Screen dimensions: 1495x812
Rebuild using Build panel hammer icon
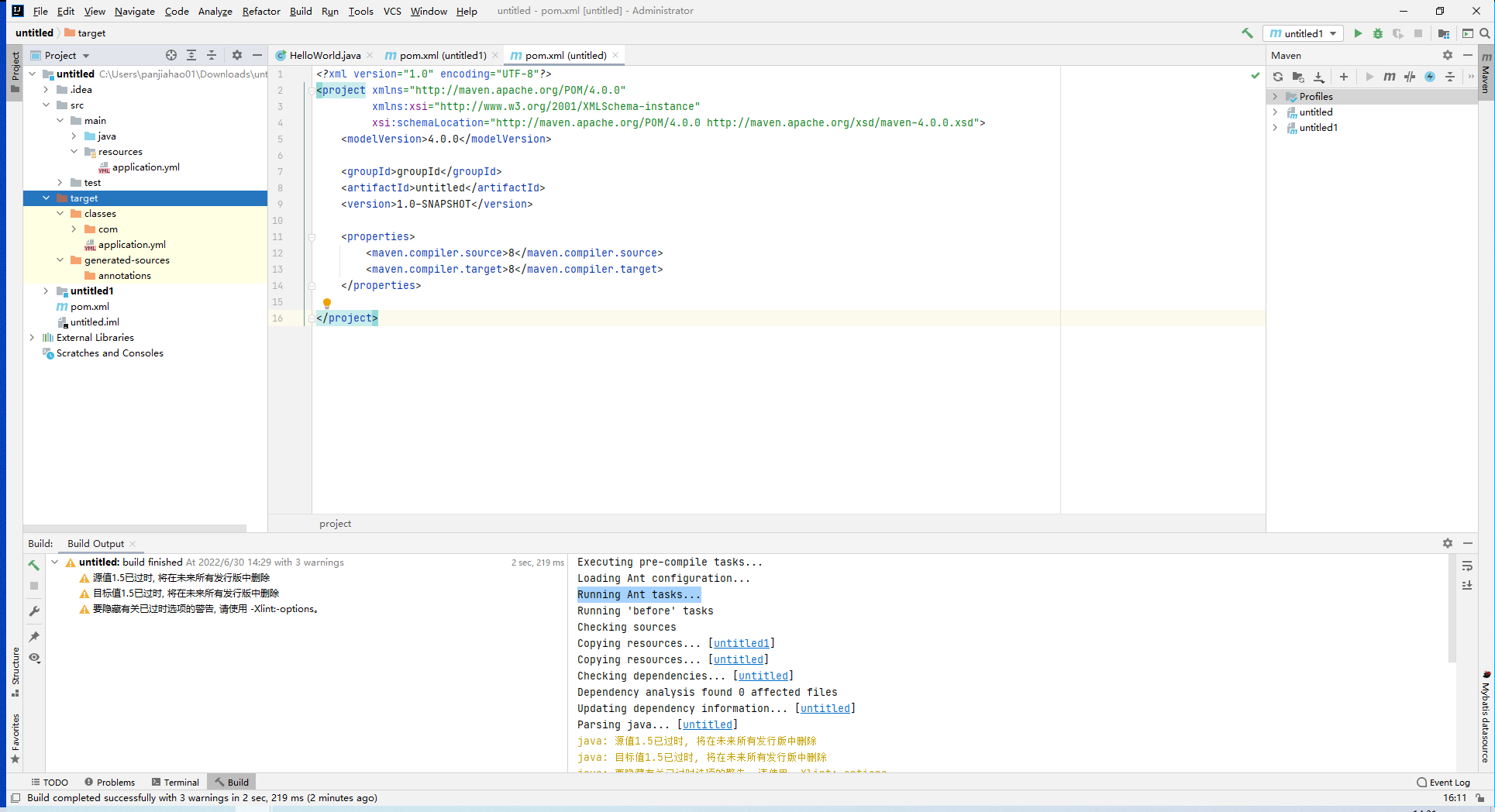34,565
